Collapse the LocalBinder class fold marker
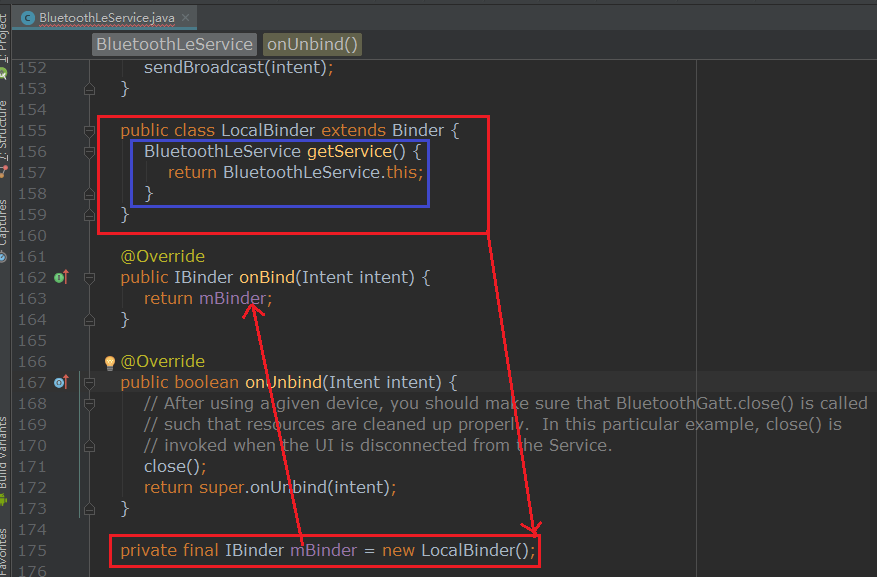The image size is (877, 577). pyautogui.click(x=89, y=131)
